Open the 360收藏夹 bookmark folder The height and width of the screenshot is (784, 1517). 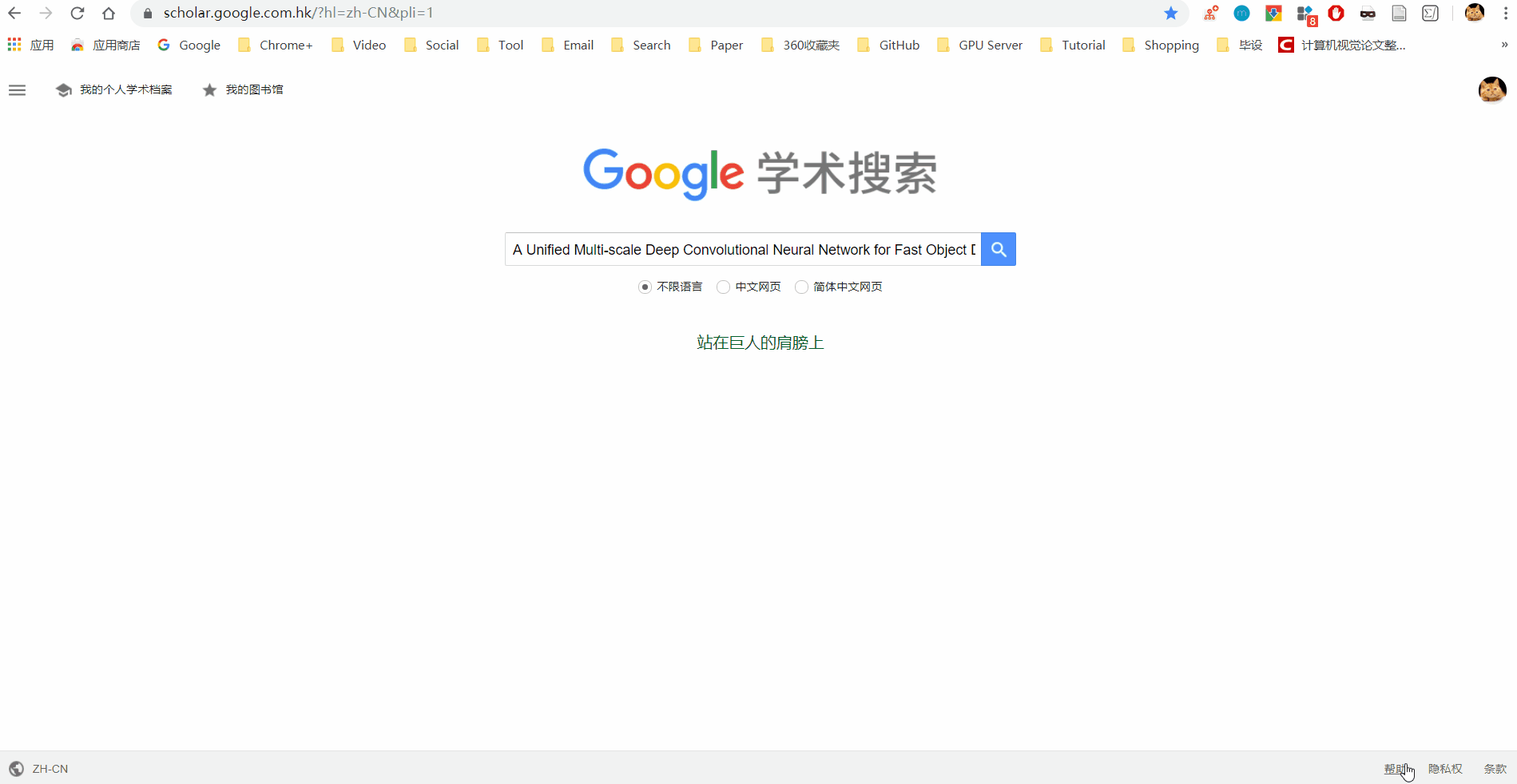click(x=800, y=45)
